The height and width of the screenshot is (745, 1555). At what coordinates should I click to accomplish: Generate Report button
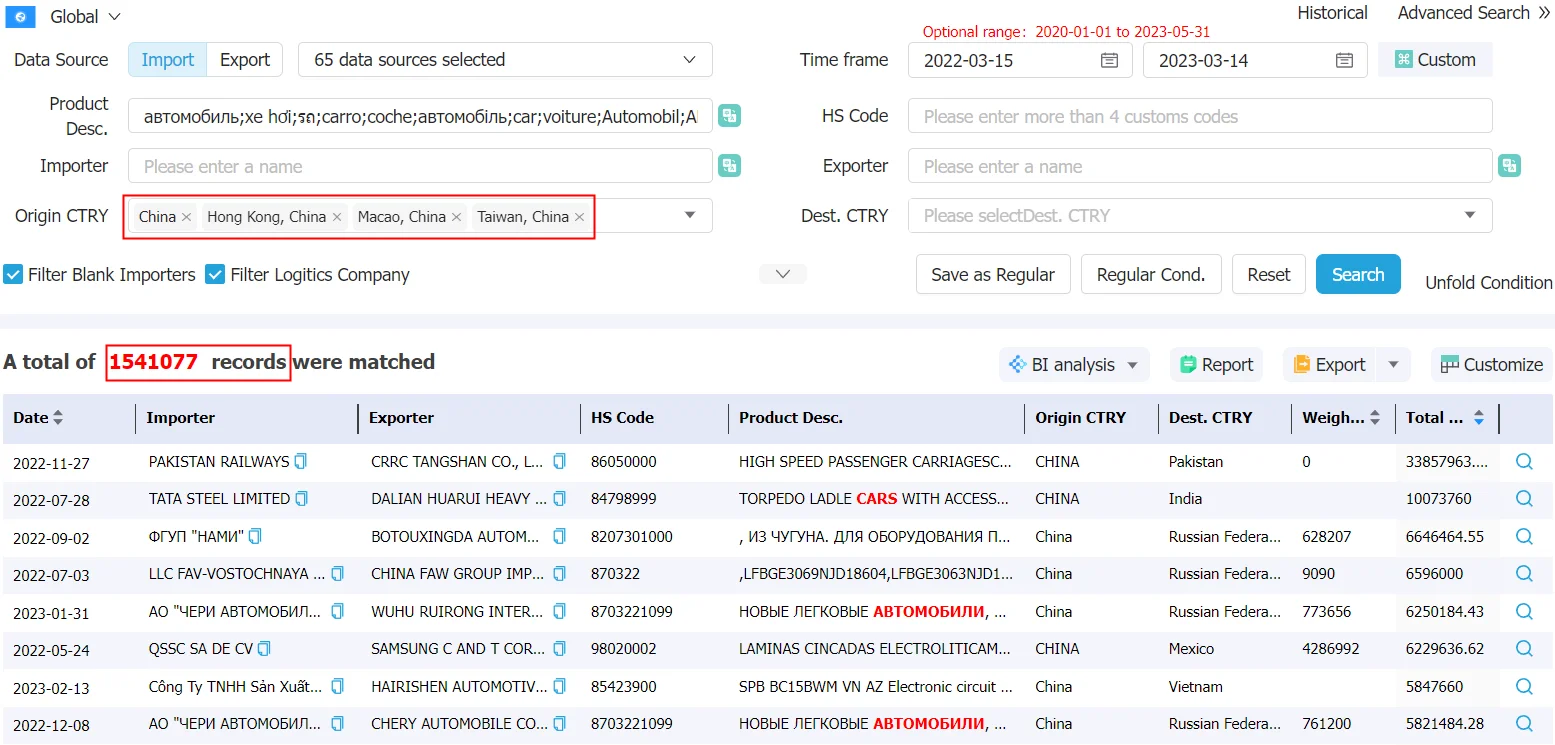tap(1216, 365)
